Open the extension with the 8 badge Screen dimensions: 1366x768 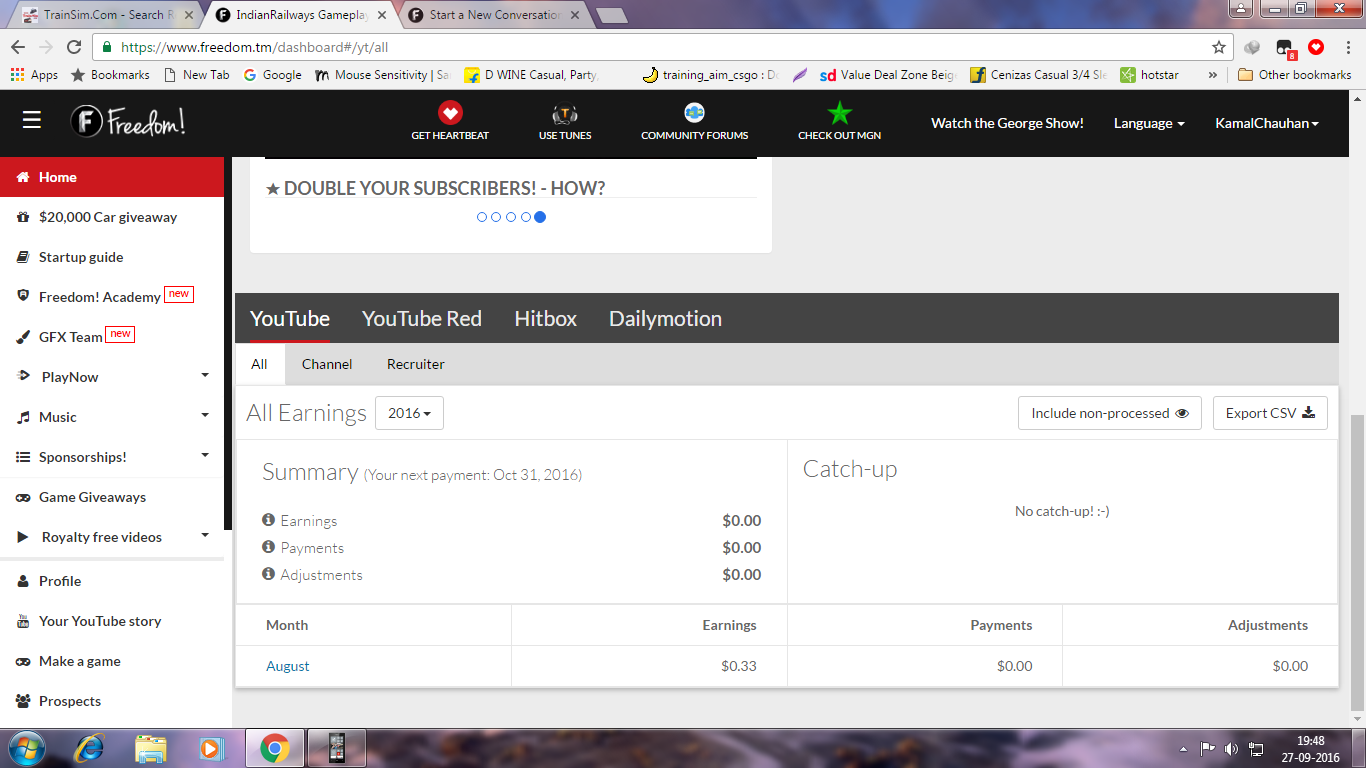pos(1285,48)
